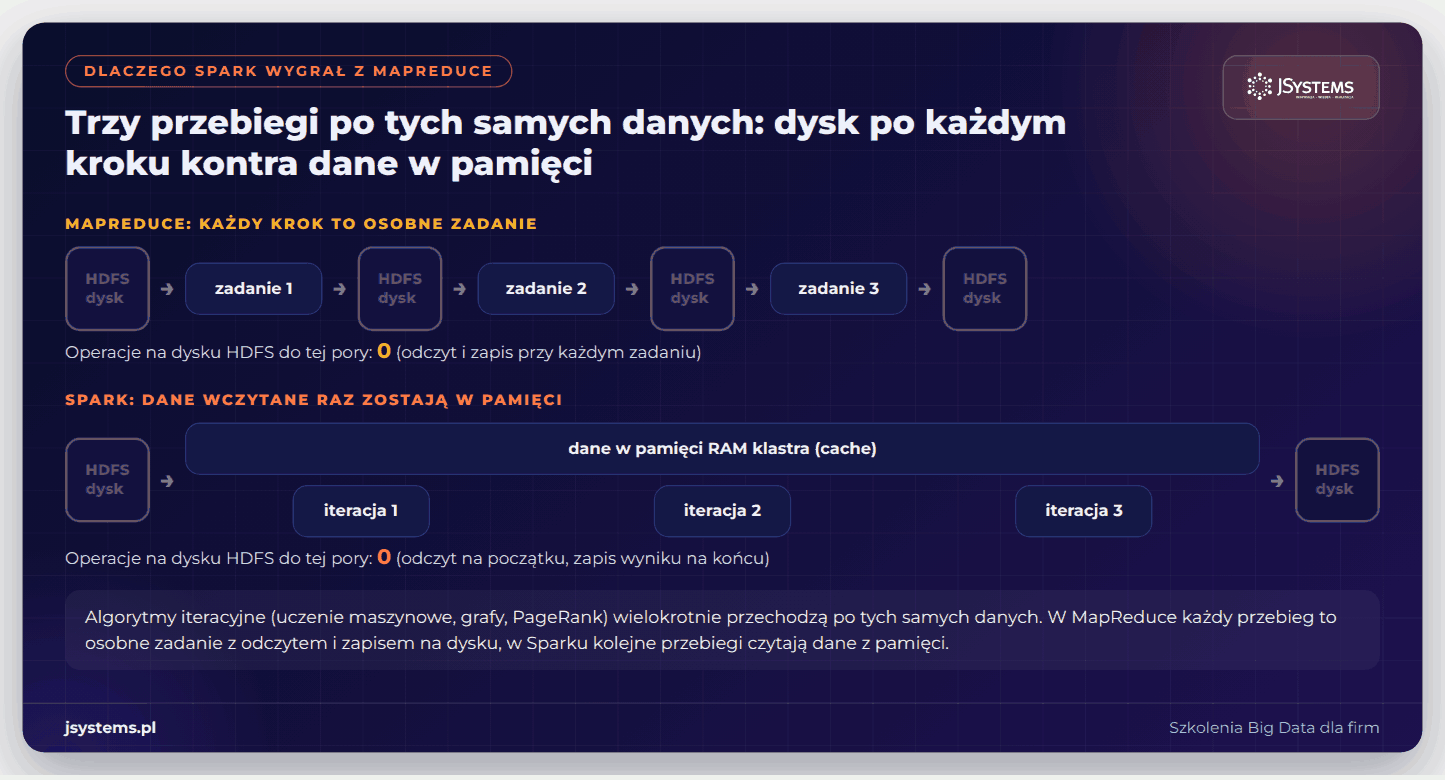Click the slide title 'Trzy przebiegi po tych samych danych'

566,142
